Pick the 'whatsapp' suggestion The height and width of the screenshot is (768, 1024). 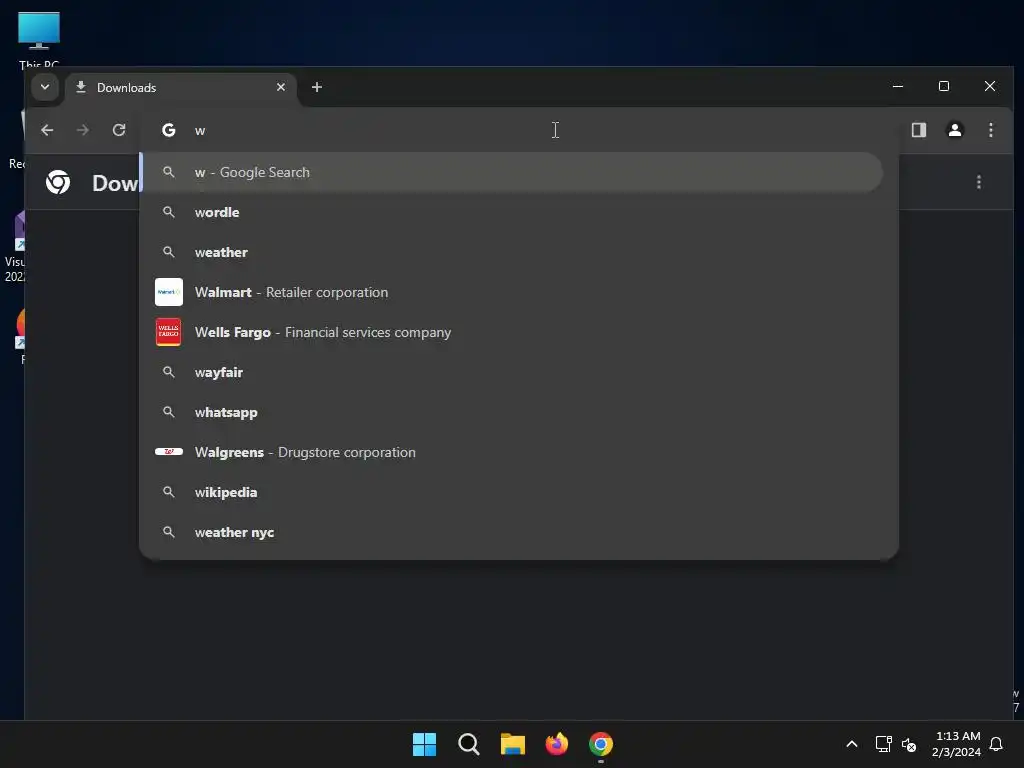[512, 412]
